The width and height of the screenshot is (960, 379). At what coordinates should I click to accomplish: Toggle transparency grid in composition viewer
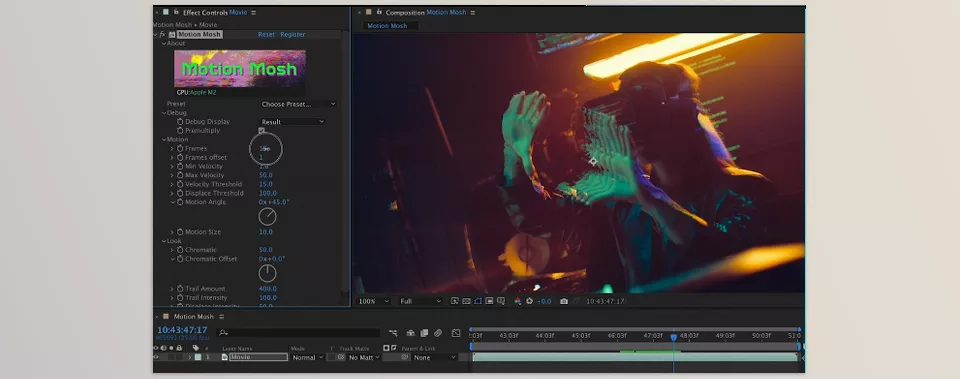[467, 301]
